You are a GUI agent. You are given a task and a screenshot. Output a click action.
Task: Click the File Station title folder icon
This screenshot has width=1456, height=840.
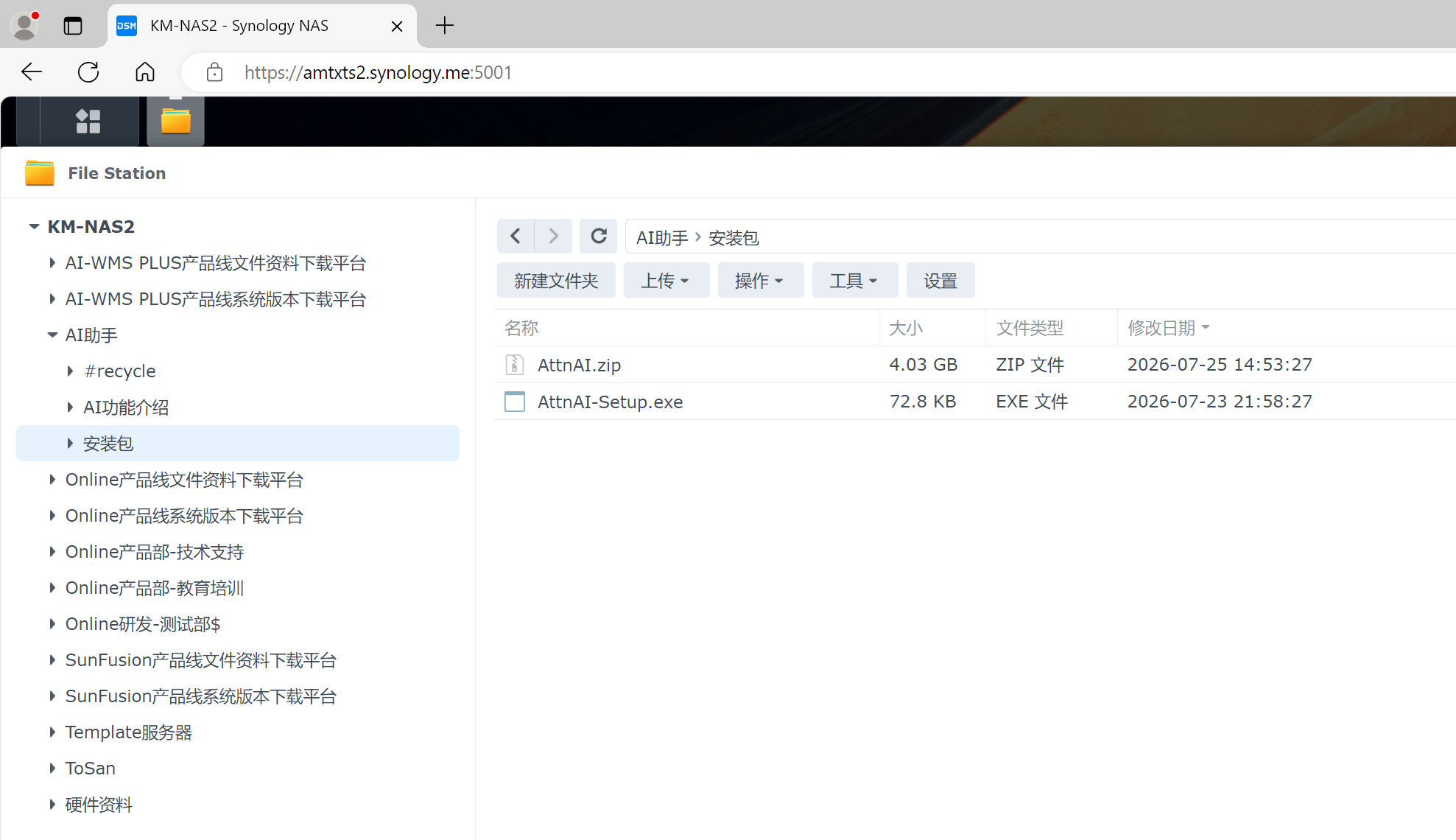(x=40, y=173)
